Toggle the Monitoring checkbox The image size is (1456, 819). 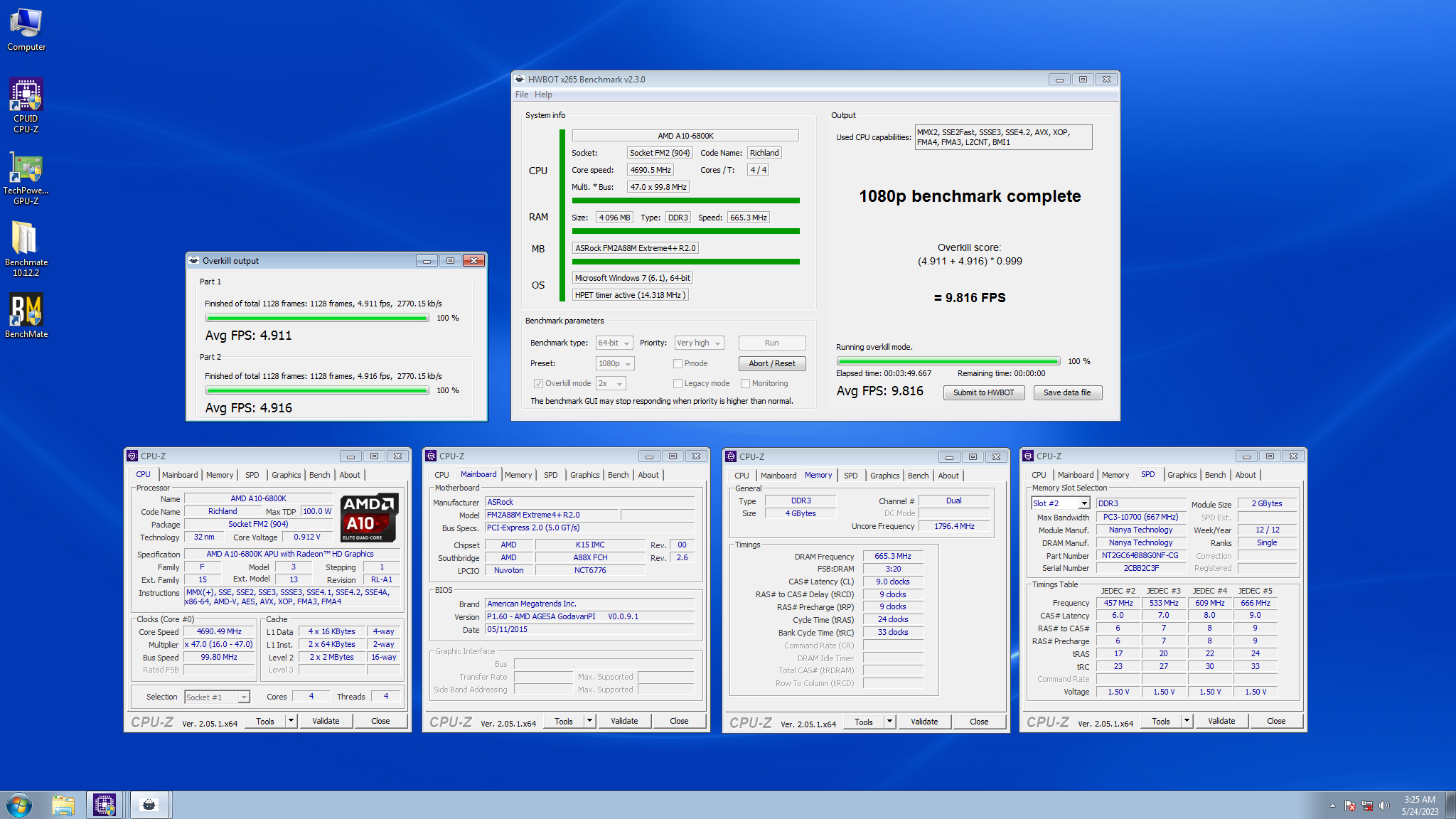tap(745, 383)
